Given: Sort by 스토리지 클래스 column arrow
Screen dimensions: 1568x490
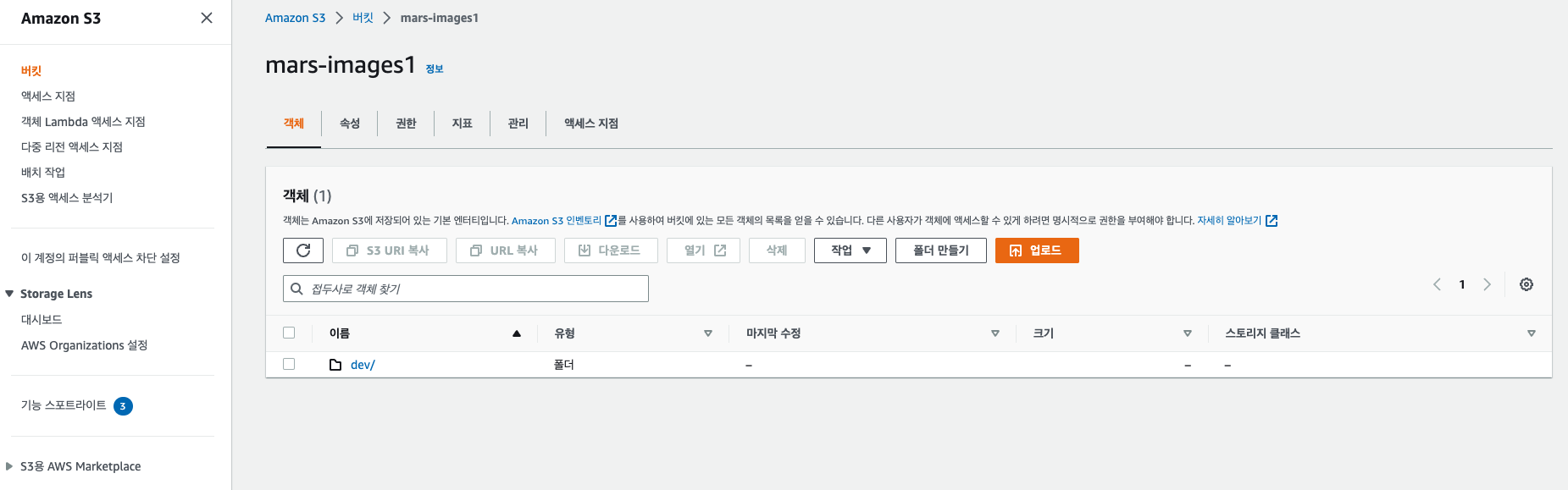Looking at the screenshot, I should 1532,333.
